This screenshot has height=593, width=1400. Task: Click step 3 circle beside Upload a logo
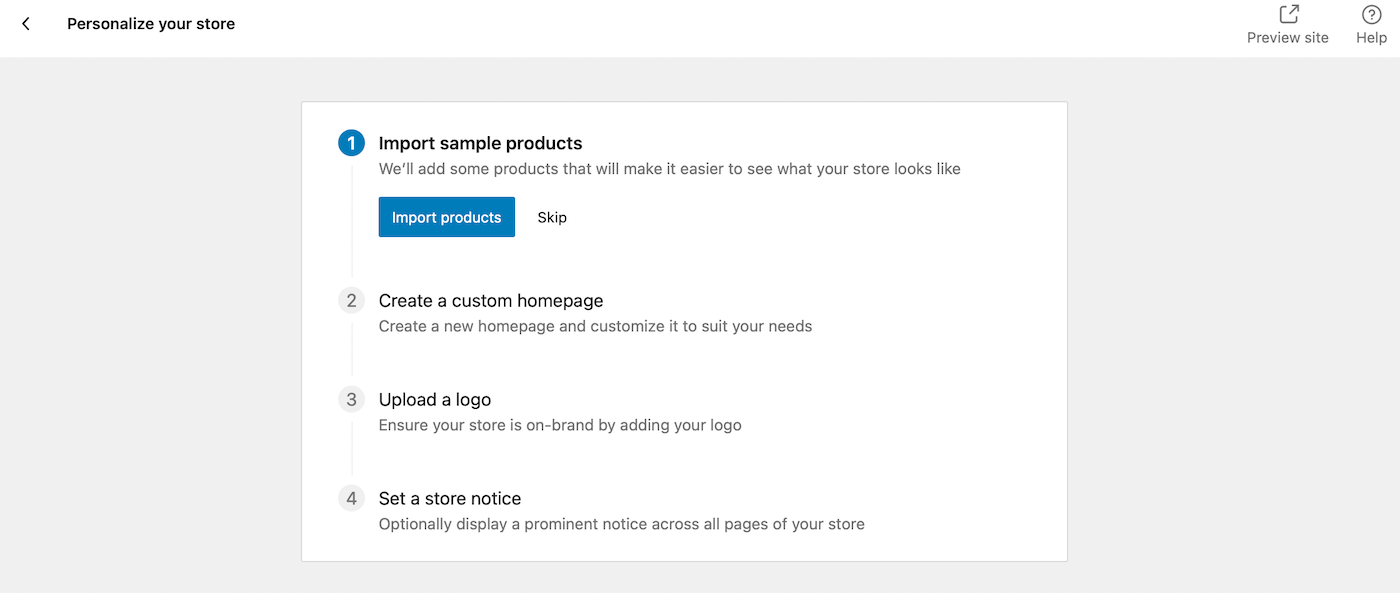[x=351, y=399]
